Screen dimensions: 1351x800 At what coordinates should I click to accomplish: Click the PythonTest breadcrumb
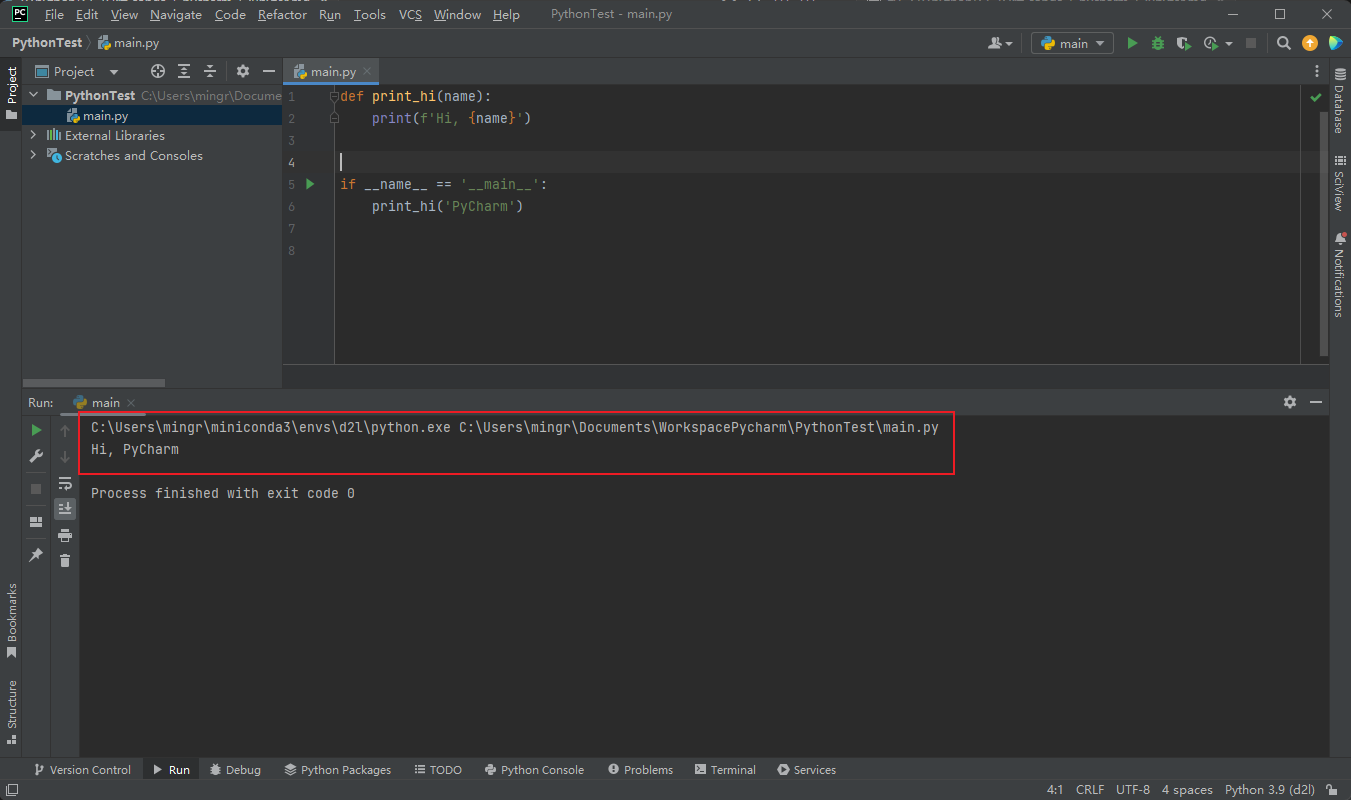point(47,43)
